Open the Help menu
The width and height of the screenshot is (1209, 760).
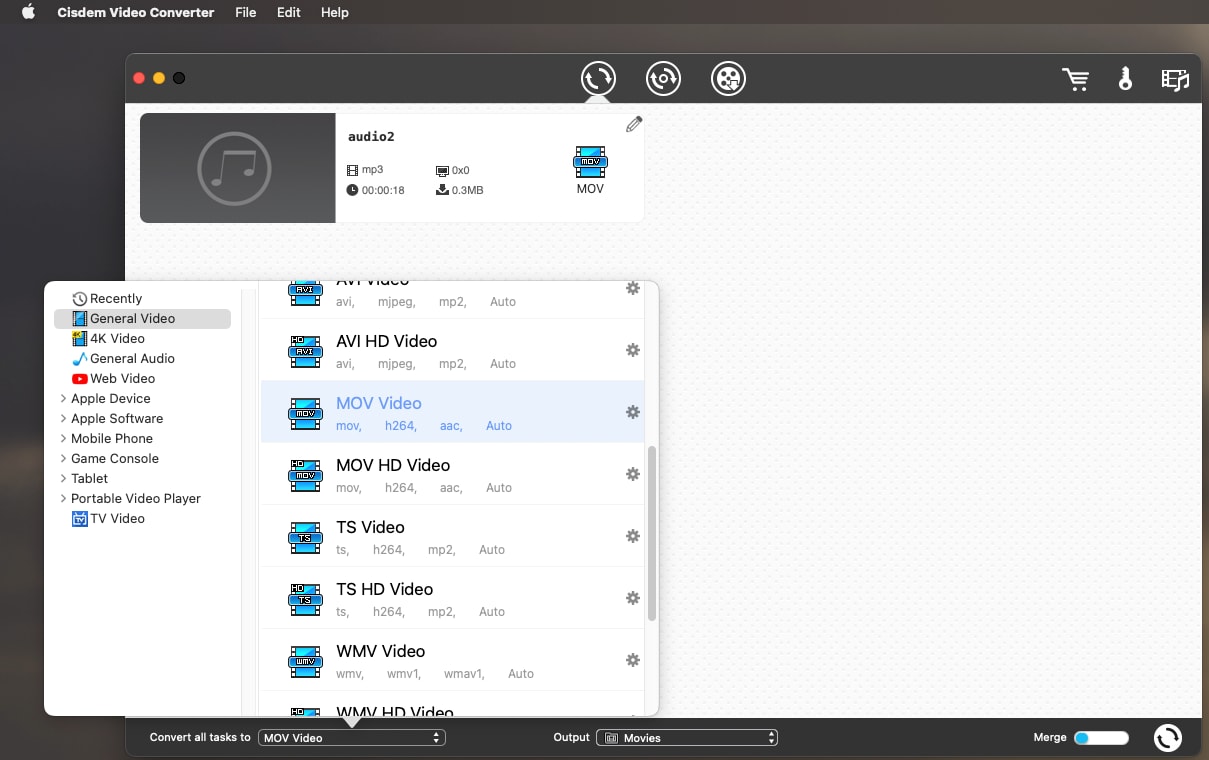tap(335, 12)
